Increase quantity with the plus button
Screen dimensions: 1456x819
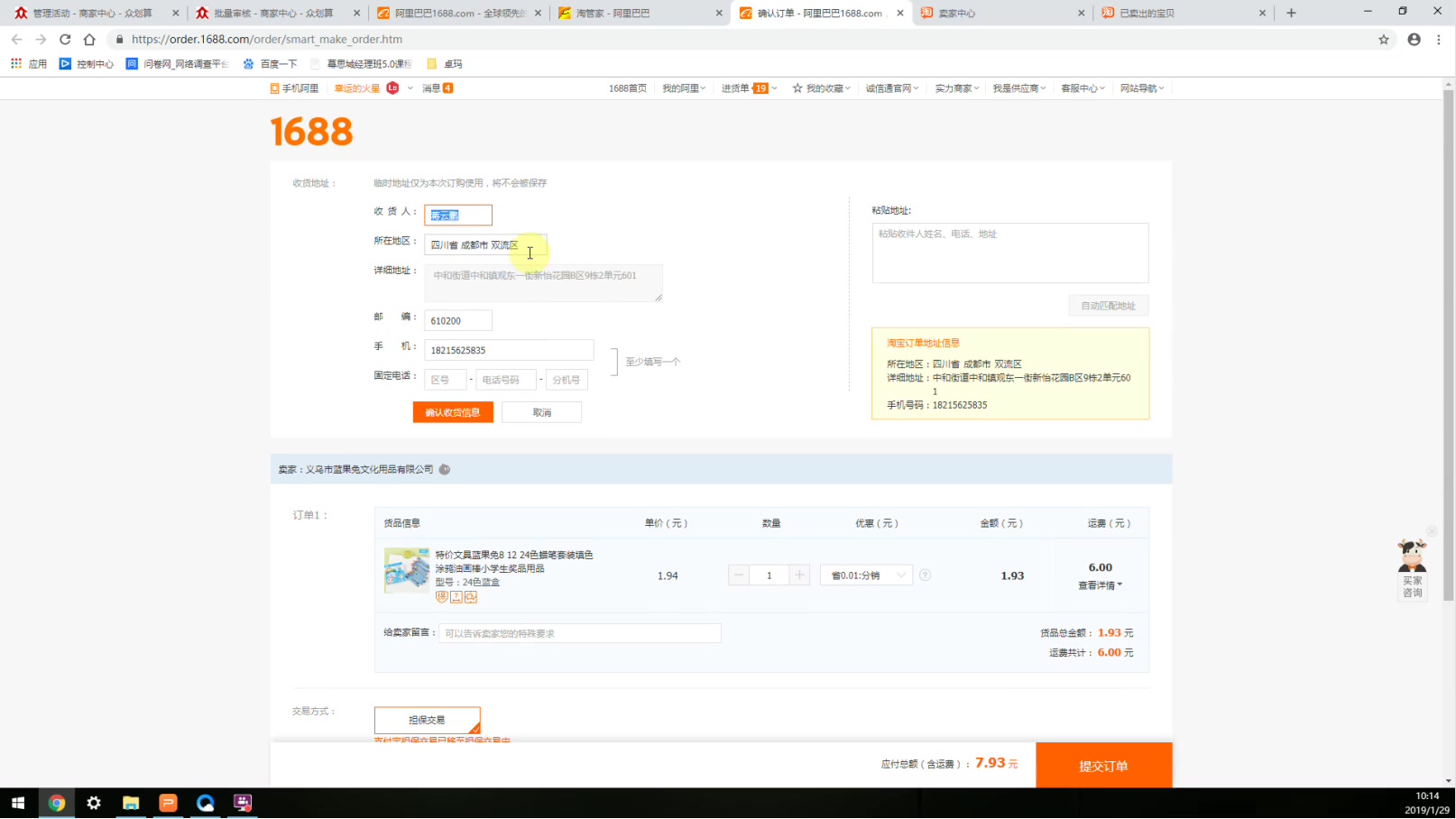(x=799, y=575)
